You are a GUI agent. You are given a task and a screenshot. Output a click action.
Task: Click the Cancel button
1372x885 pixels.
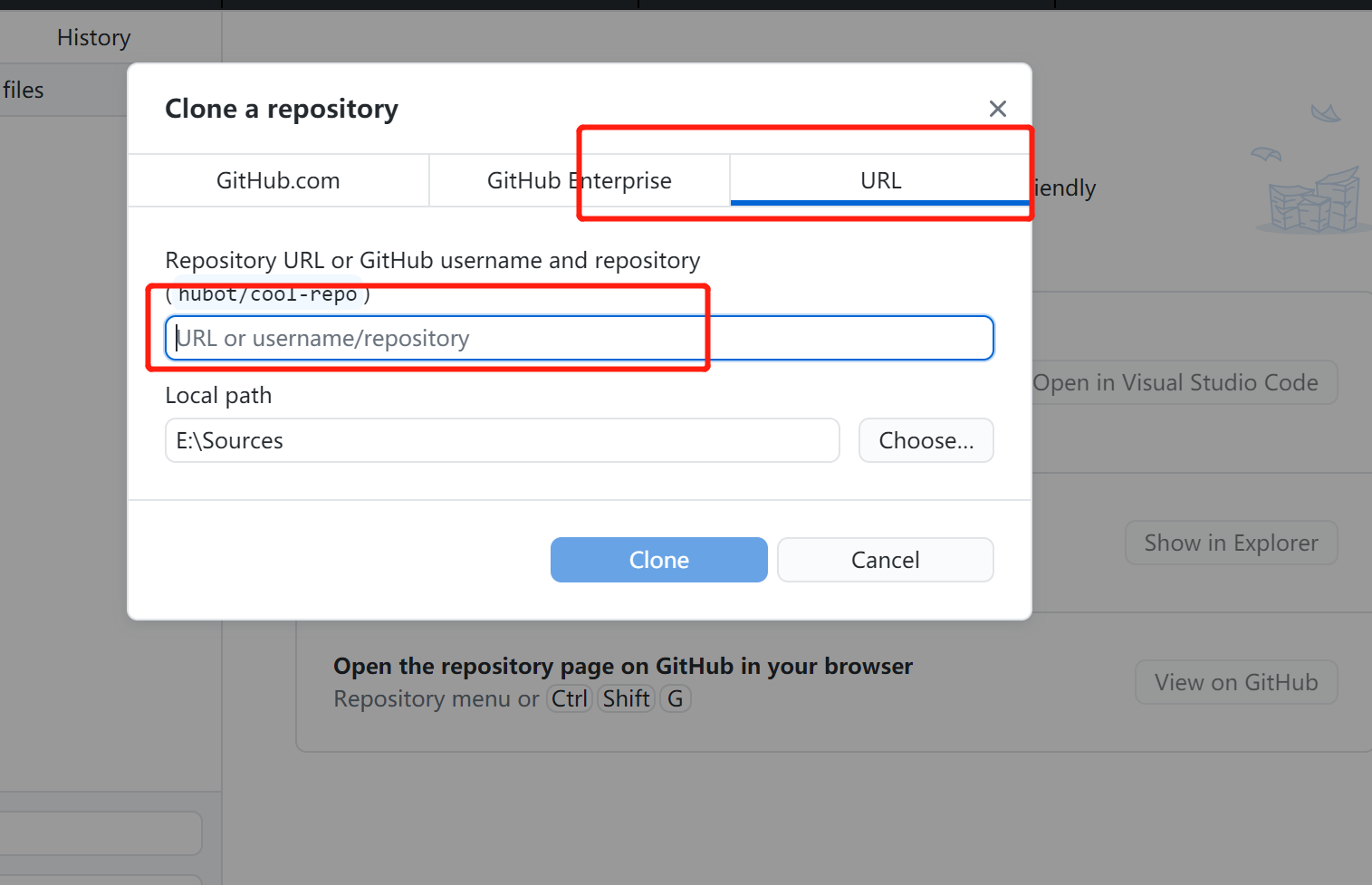[884, 559]
